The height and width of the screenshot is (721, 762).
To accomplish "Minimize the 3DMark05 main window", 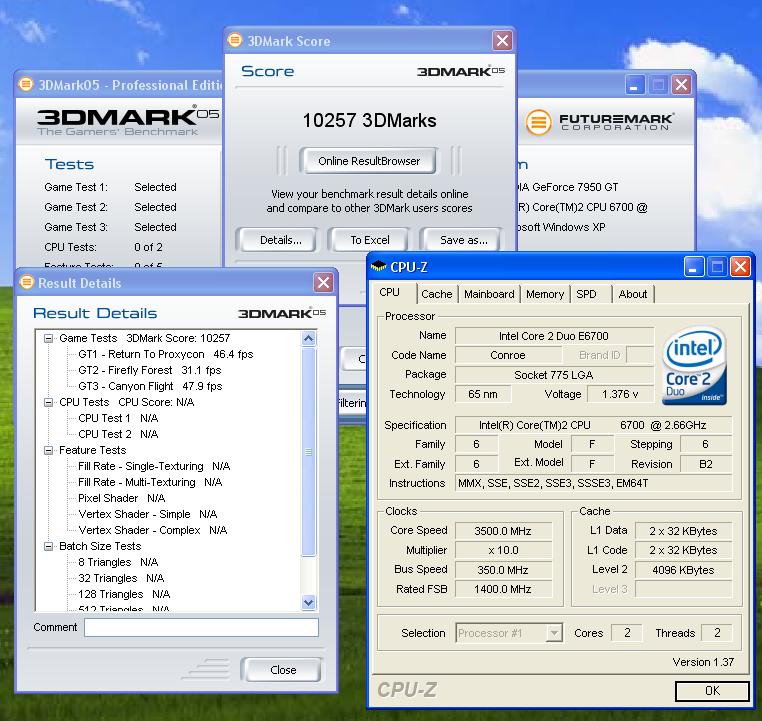I will pyautogui.click(x=635, y=85).
